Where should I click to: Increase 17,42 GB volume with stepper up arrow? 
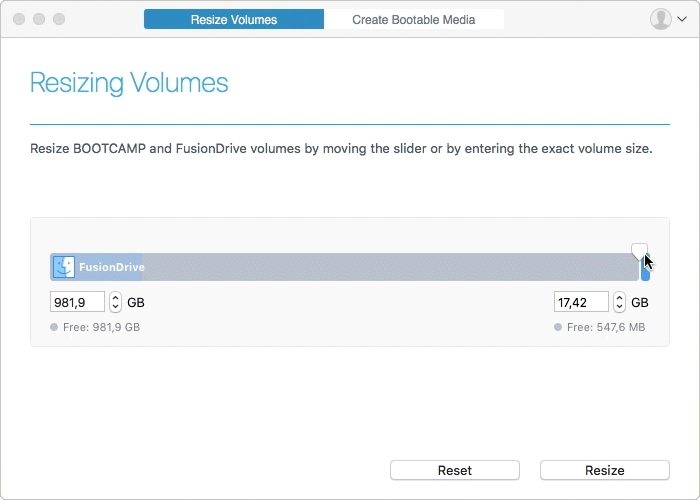619,297
